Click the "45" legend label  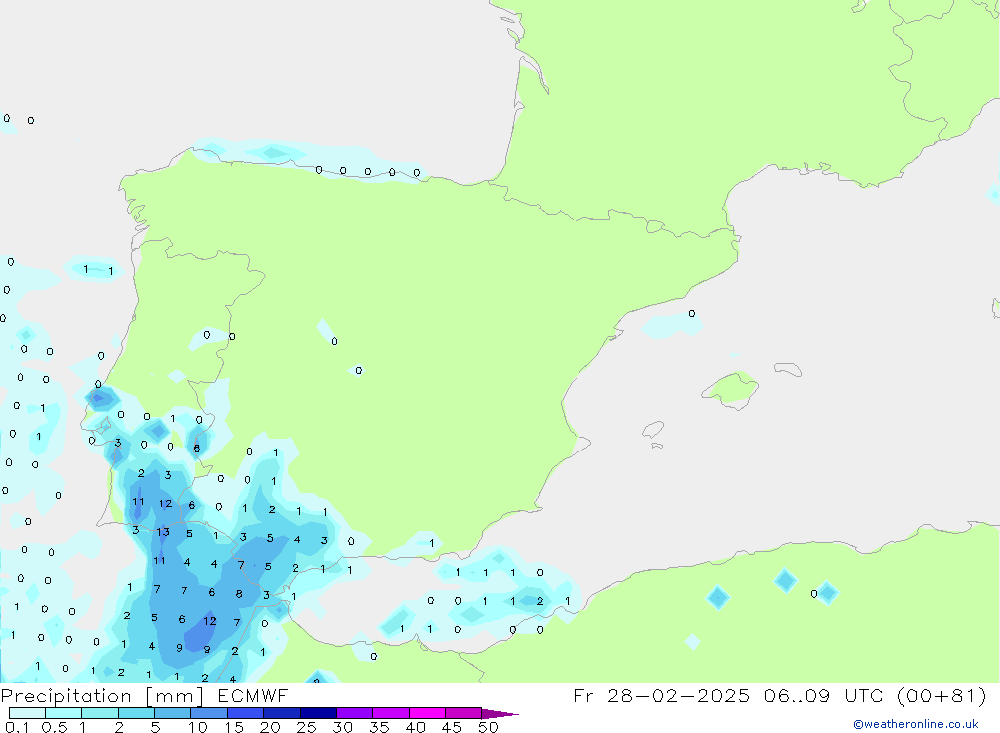(x=452, y=727)
